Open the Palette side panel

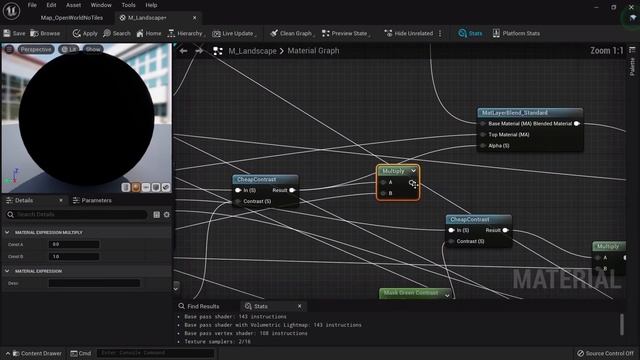(632, 62)
